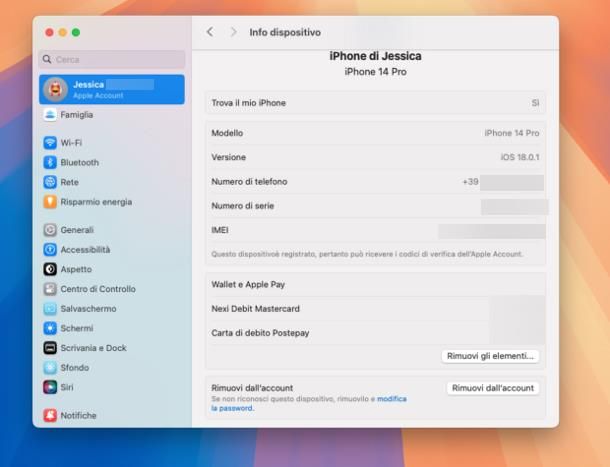The image size is (610, 467).
Task: Select the Rete globe icon
Action: pyautogui.click(x=50, y=182)
